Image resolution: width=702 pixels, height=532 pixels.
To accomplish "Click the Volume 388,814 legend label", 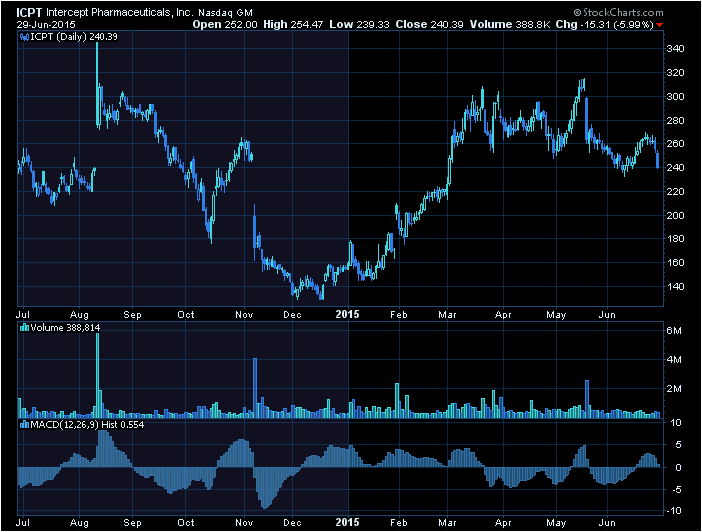I will tap(65, 328).
